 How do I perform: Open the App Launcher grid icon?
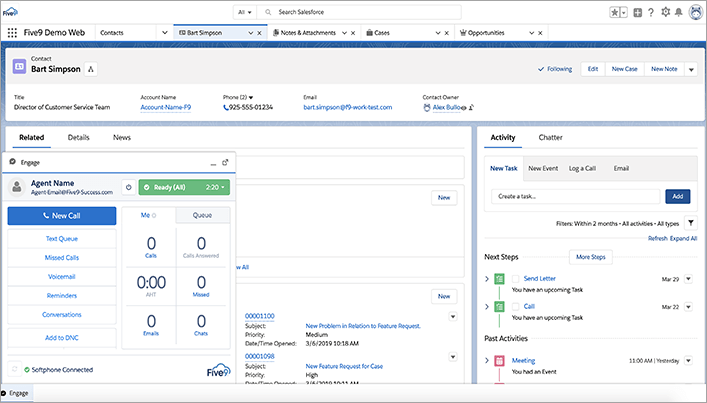coord(12,33)
